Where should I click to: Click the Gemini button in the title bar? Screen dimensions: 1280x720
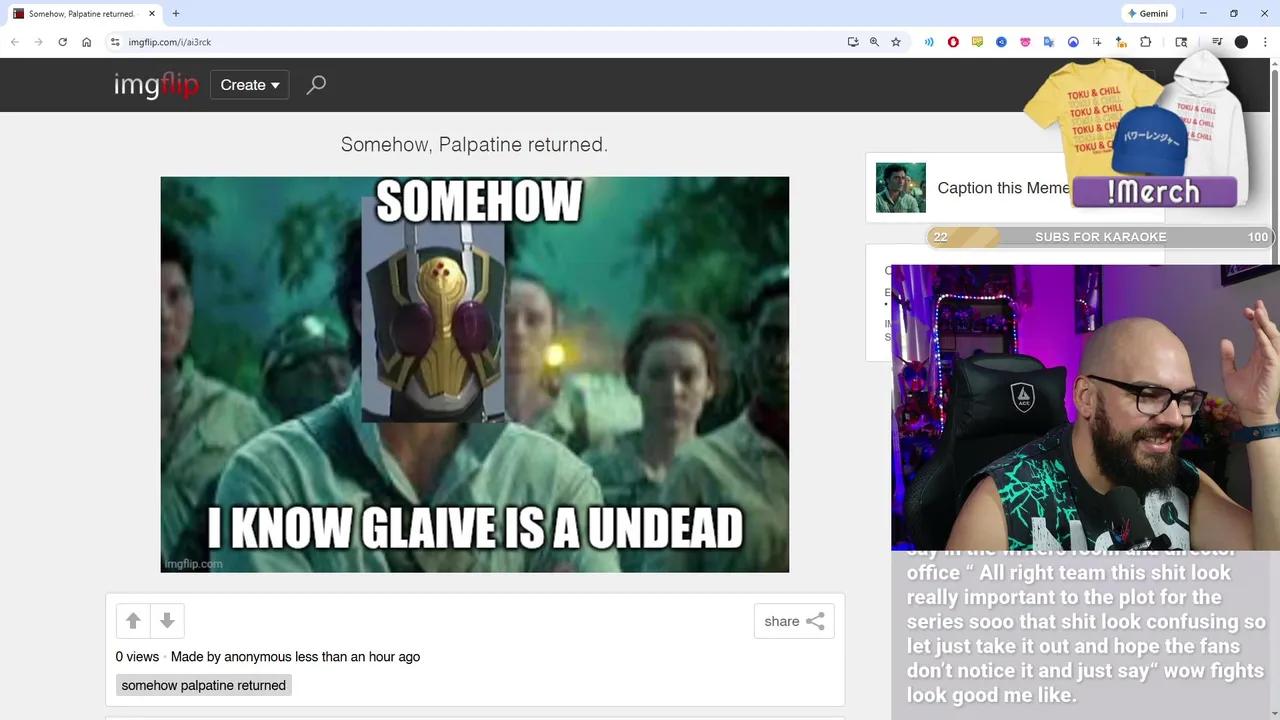click(x=1148, y=14)
